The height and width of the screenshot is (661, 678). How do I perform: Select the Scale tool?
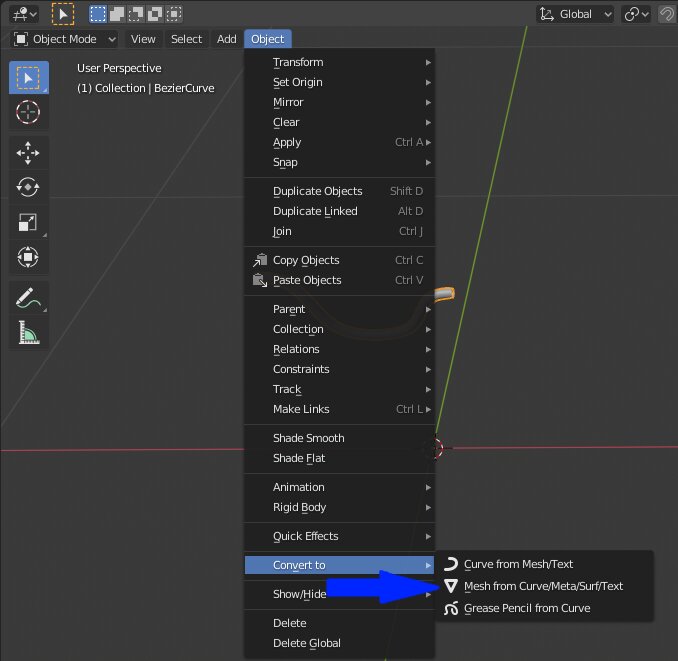tap(28, 222)
